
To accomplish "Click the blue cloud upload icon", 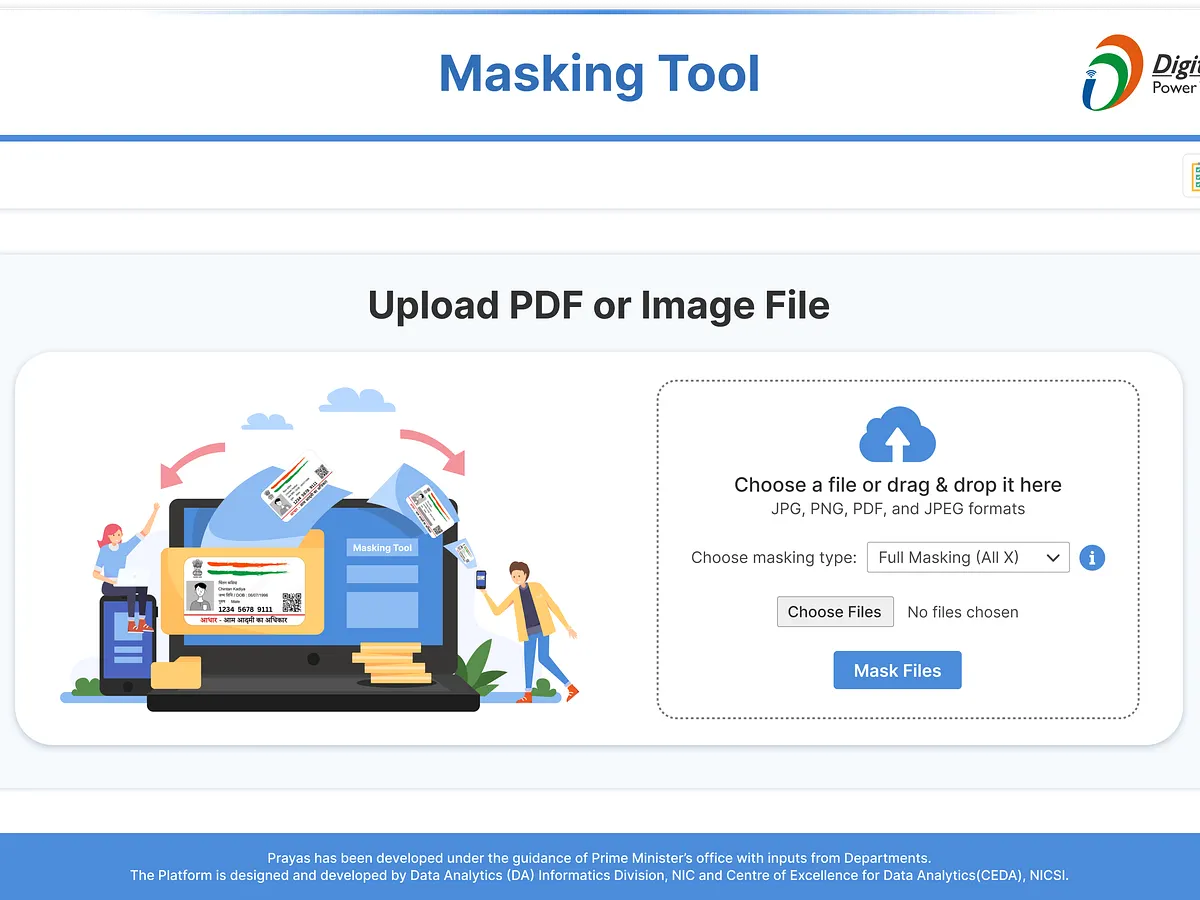I will (x=897, y=435).
